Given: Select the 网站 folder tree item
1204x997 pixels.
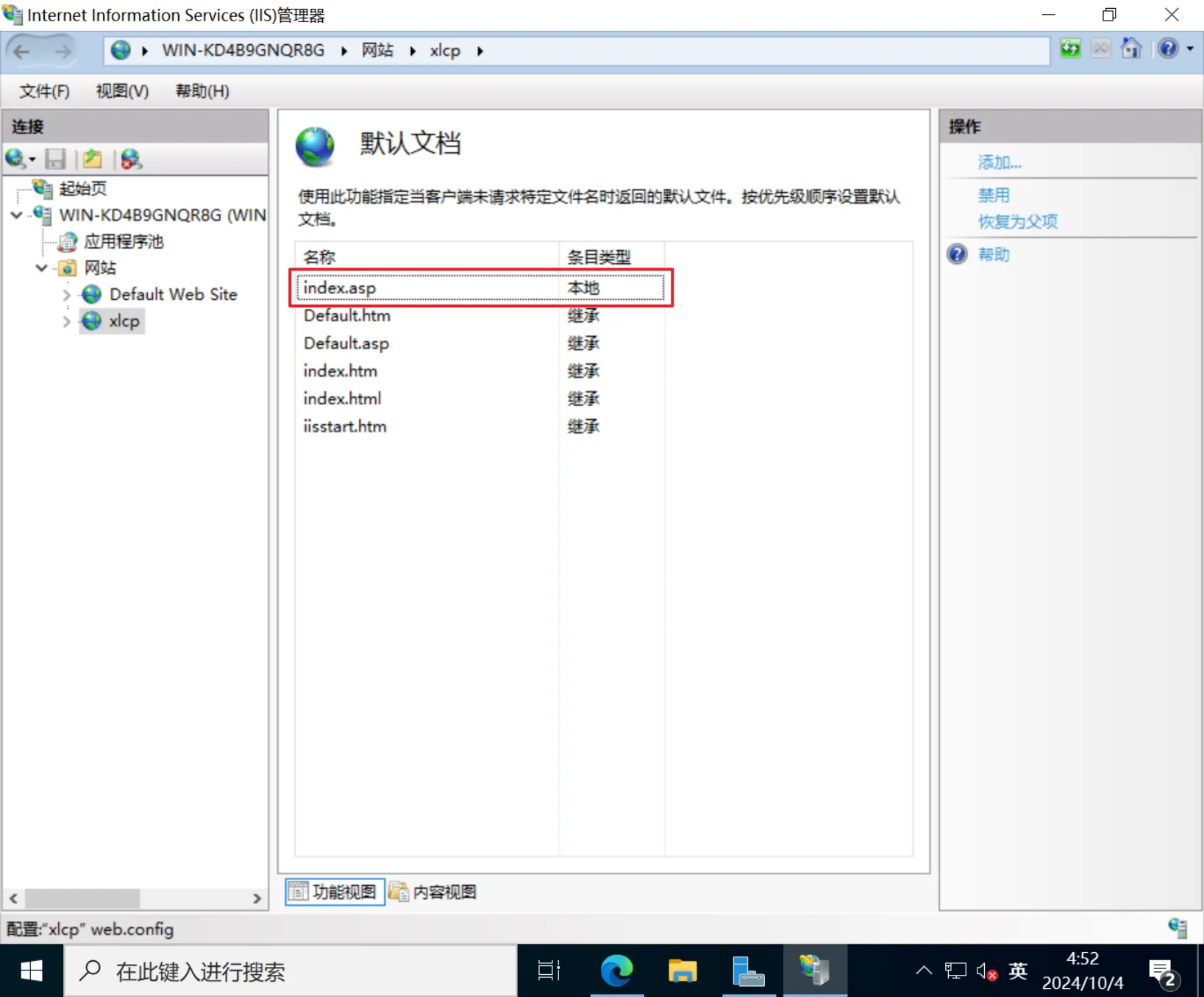Looking at the screenshot, I should [100, 268].
